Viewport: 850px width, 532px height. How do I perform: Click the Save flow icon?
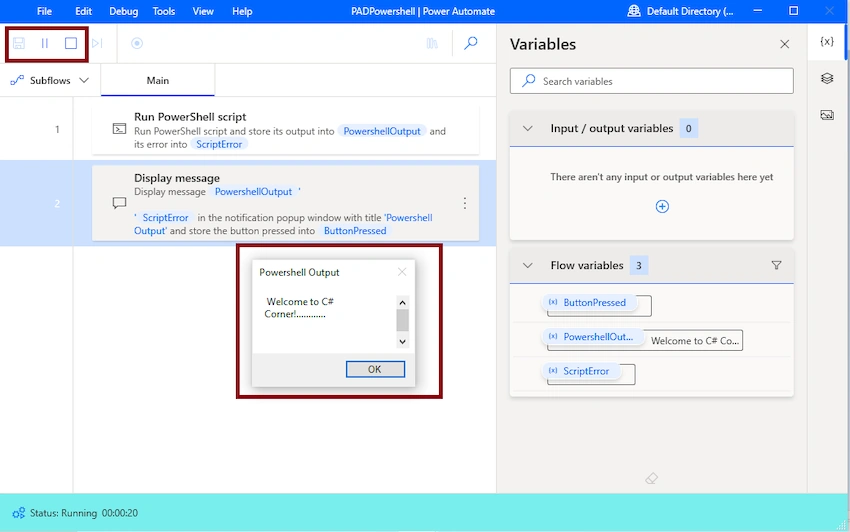pyautogui.click(x=19, y=43)
